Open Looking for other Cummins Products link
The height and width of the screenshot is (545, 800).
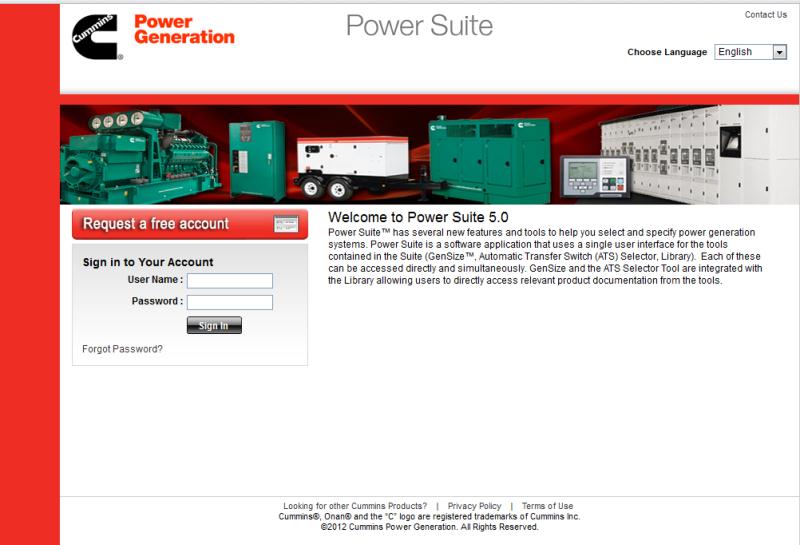click(355, 506)
